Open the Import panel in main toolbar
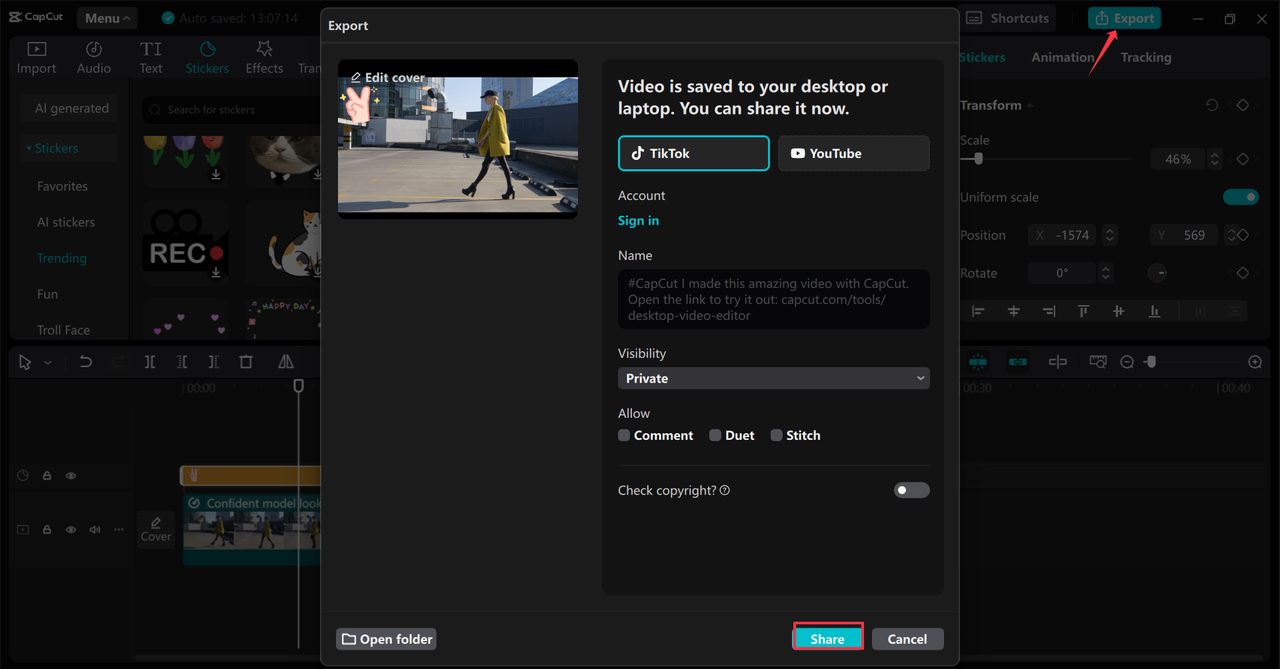Screen dimensions: 1280x669 coord(36,58)
